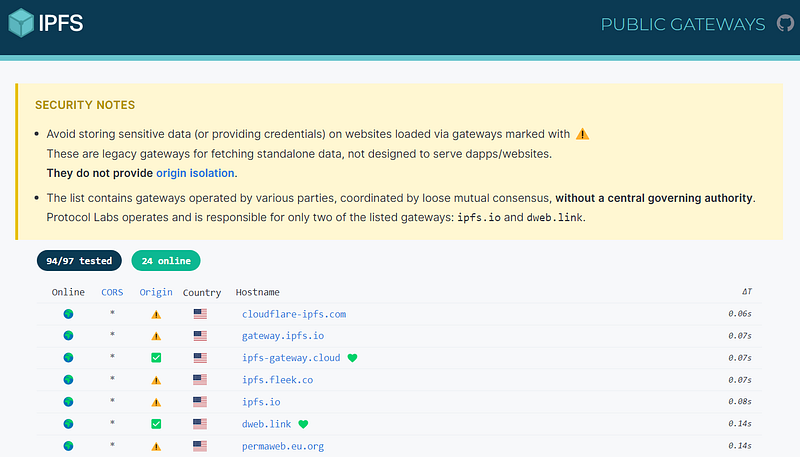This screenshot has width=800, height=457.
Task: Click the US flag for ipfs.io row
Action: coord(200,401)
